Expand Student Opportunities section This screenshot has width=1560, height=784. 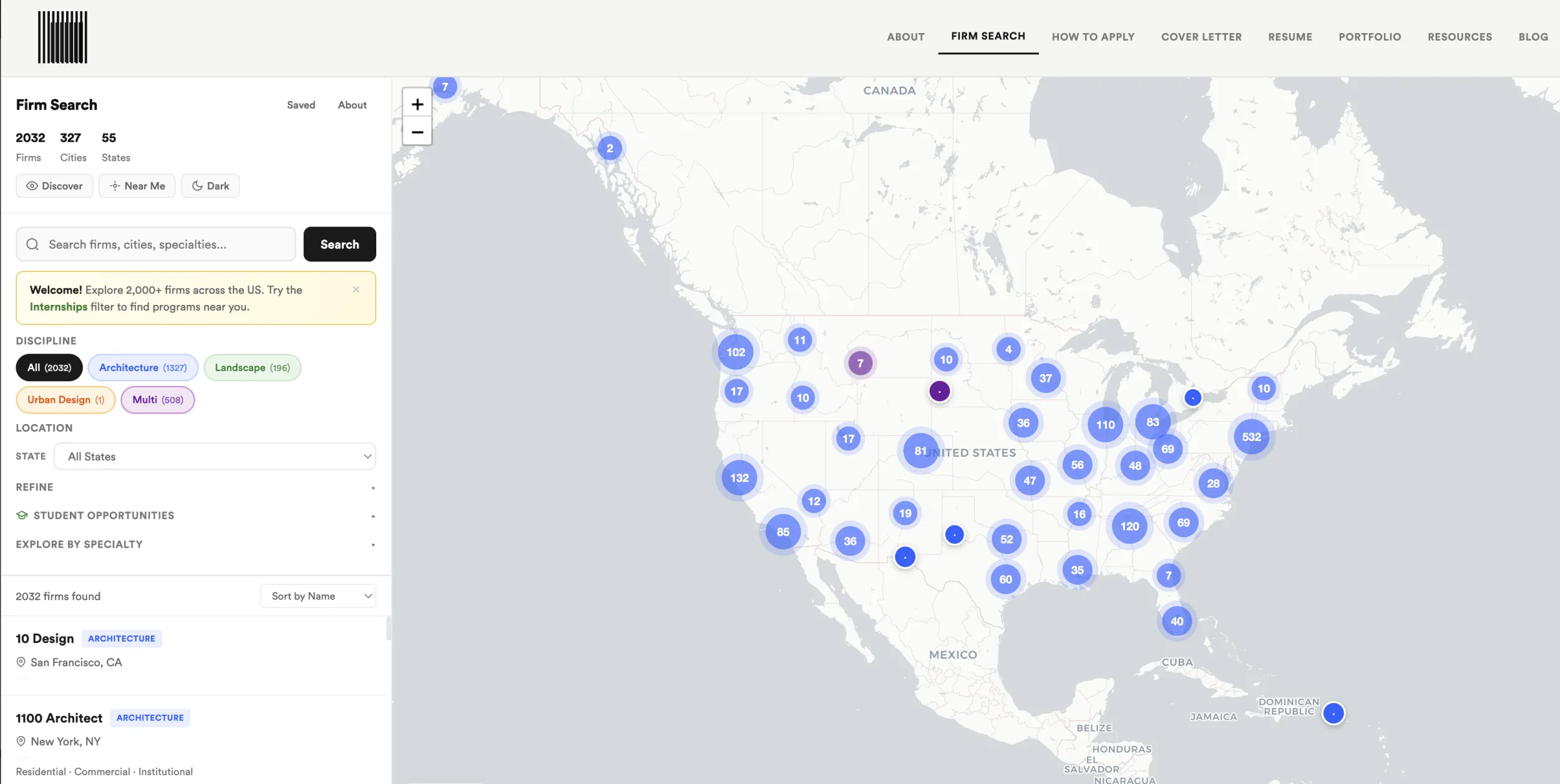point(195,516)
